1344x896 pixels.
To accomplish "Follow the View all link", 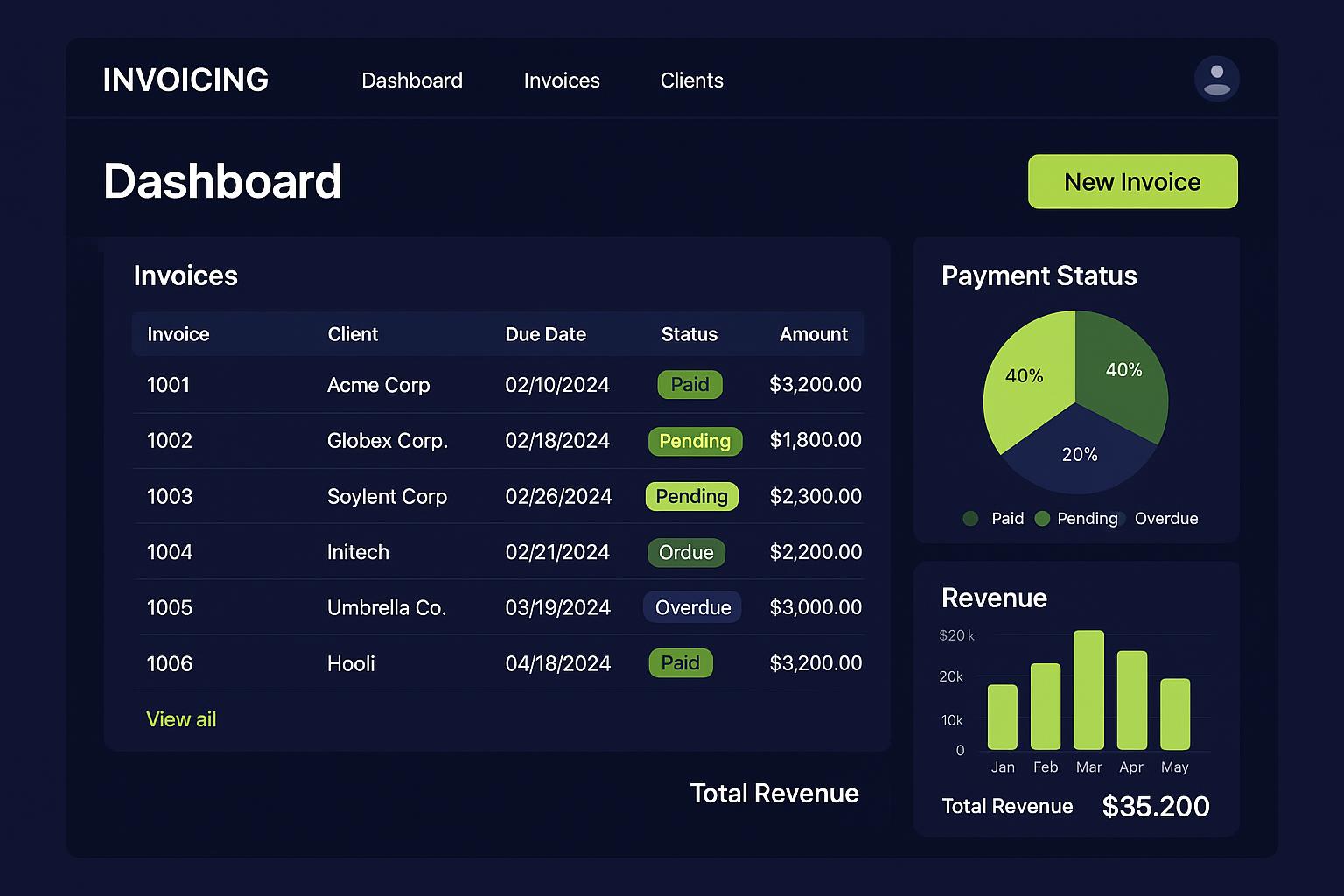I will (181, 719).
